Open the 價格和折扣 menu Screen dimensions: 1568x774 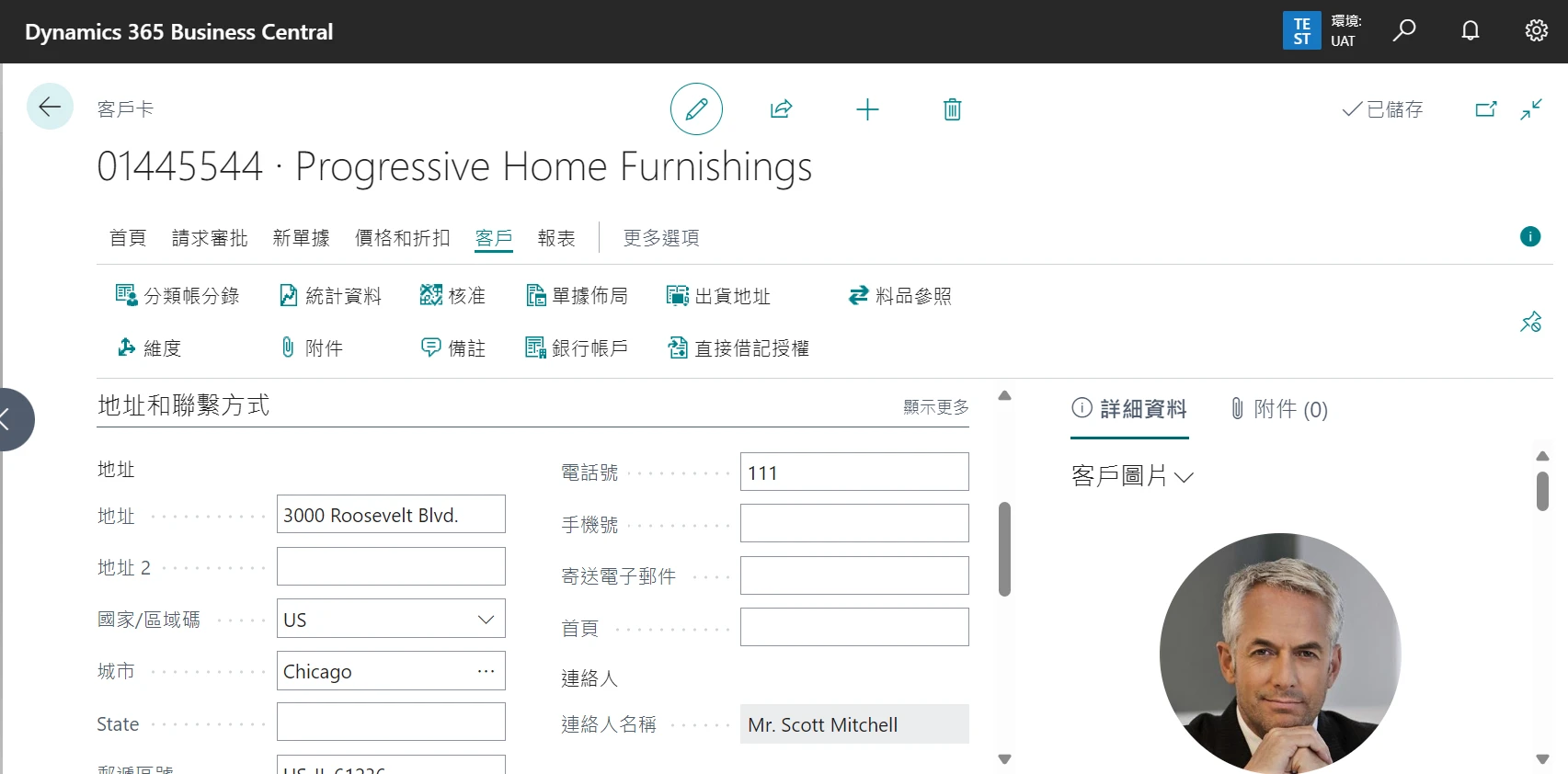point(402,238)
